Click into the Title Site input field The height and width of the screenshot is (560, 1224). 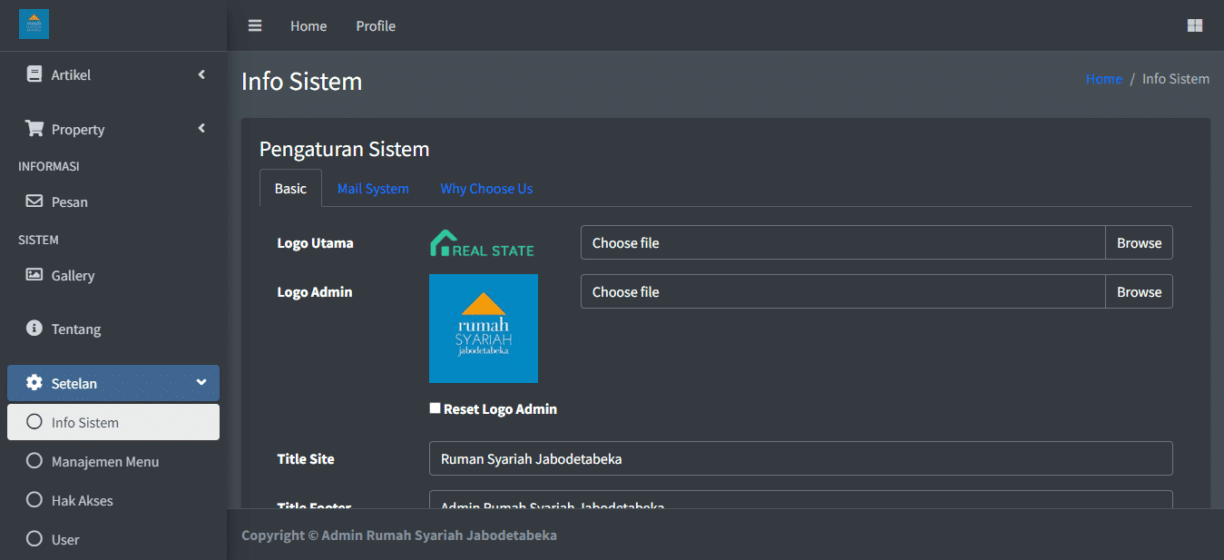(800, 459)
